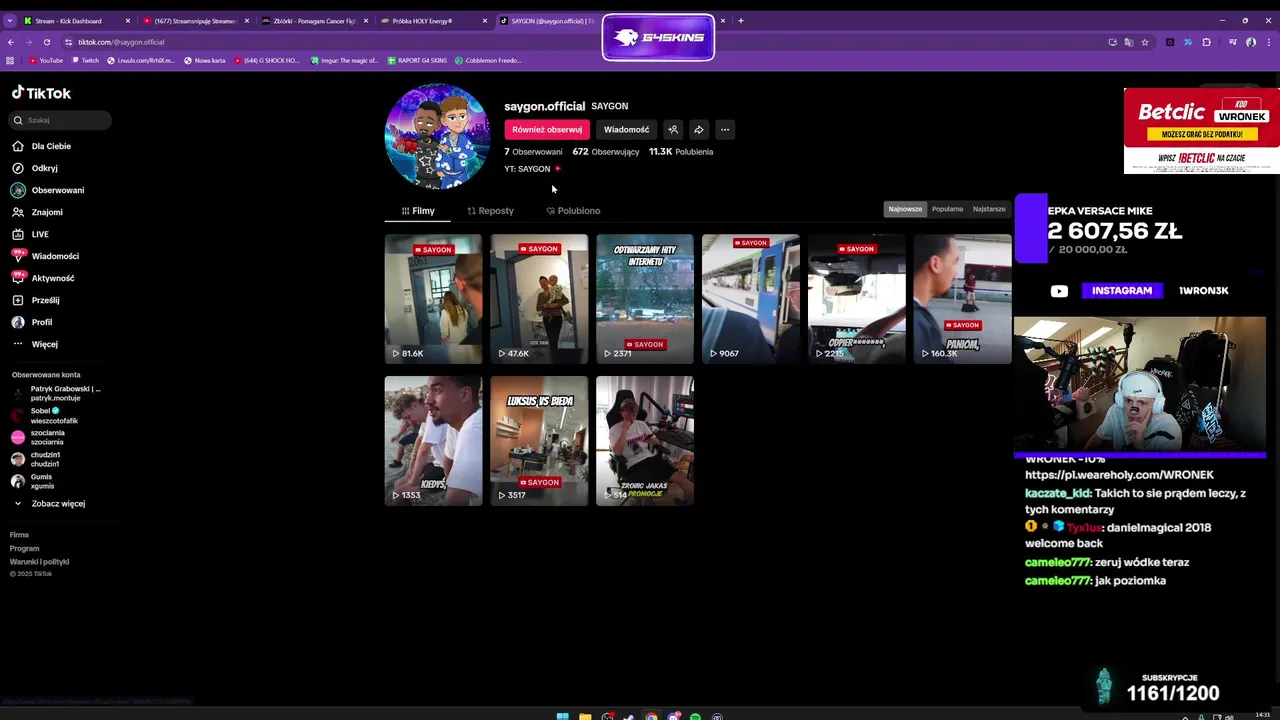The image size is (1280, 720).
Task: Click the Wiadomość button on the profile
Action: tap(626, 129)
